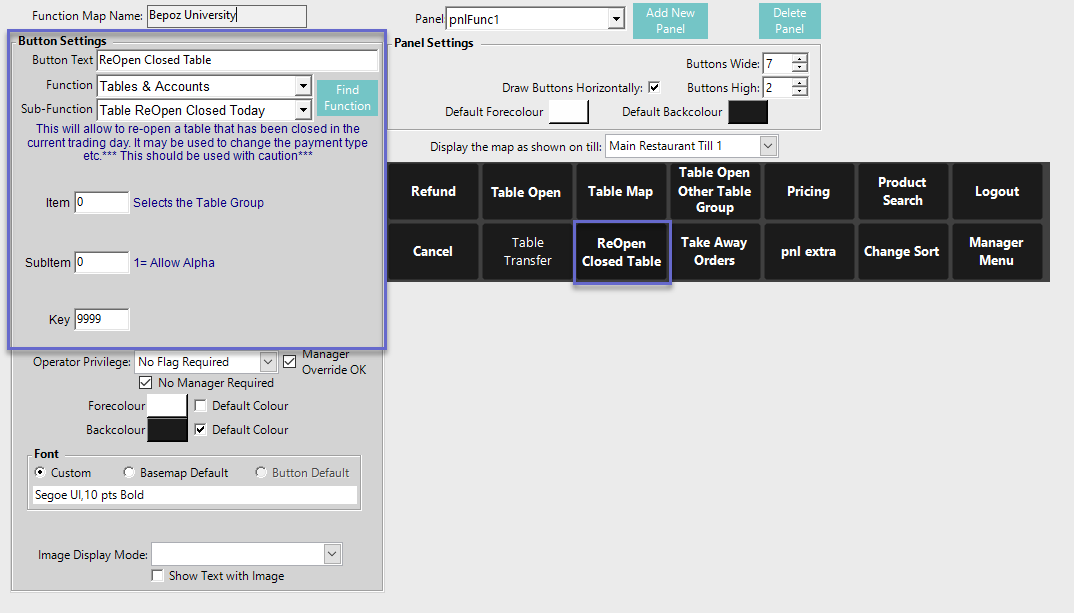This screenshot has height=613, width=1074.
Task: Click the Refund function button
Action: coord(433,192)
